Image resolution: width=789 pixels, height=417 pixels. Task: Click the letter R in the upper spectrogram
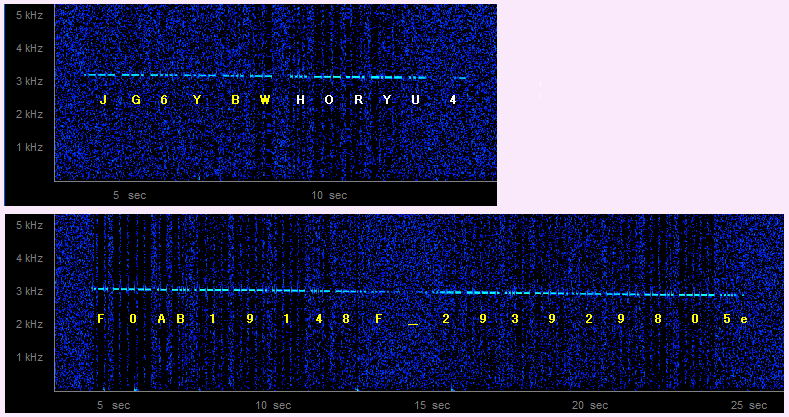pos(359,100)
